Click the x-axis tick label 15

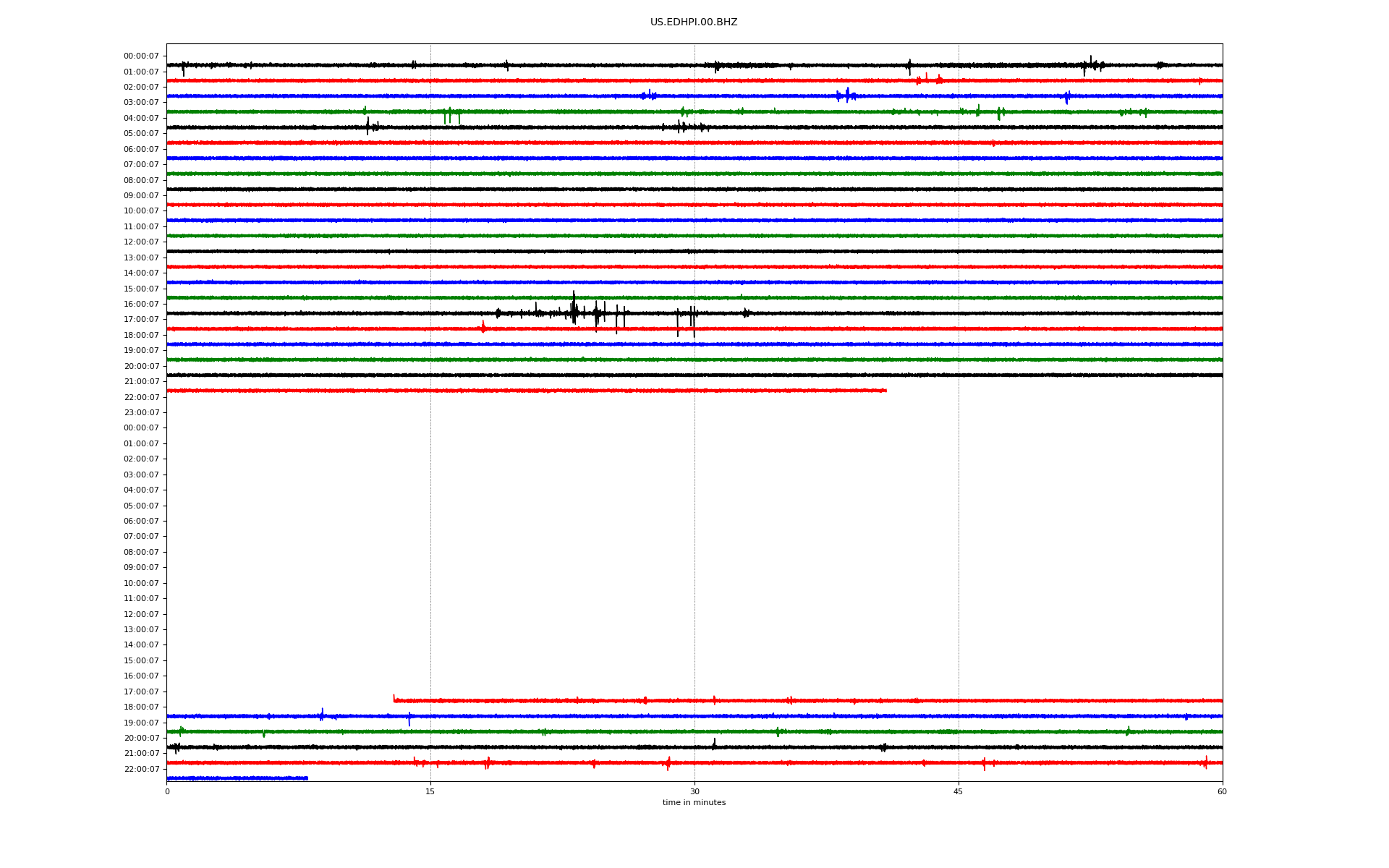point(430,791)
